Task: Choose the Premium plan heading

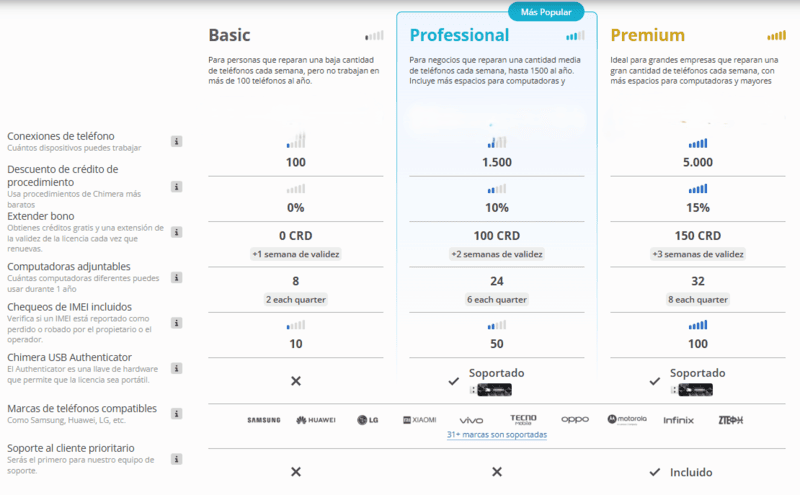Action: pyautogui.click(x=648, y=35)
